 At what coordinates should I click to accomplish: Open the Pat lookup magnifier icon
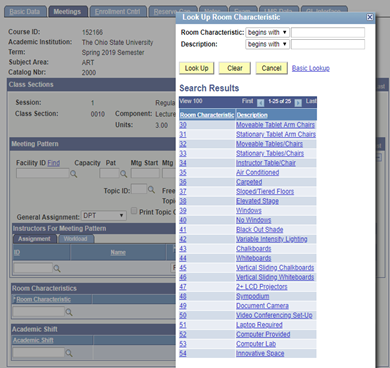(x=124, y=174)
